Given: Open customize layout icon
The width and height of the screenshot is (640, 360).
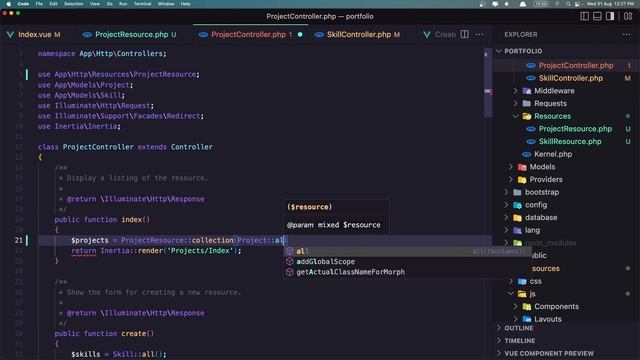Looking at the screenshot, I should coord(628,16).
